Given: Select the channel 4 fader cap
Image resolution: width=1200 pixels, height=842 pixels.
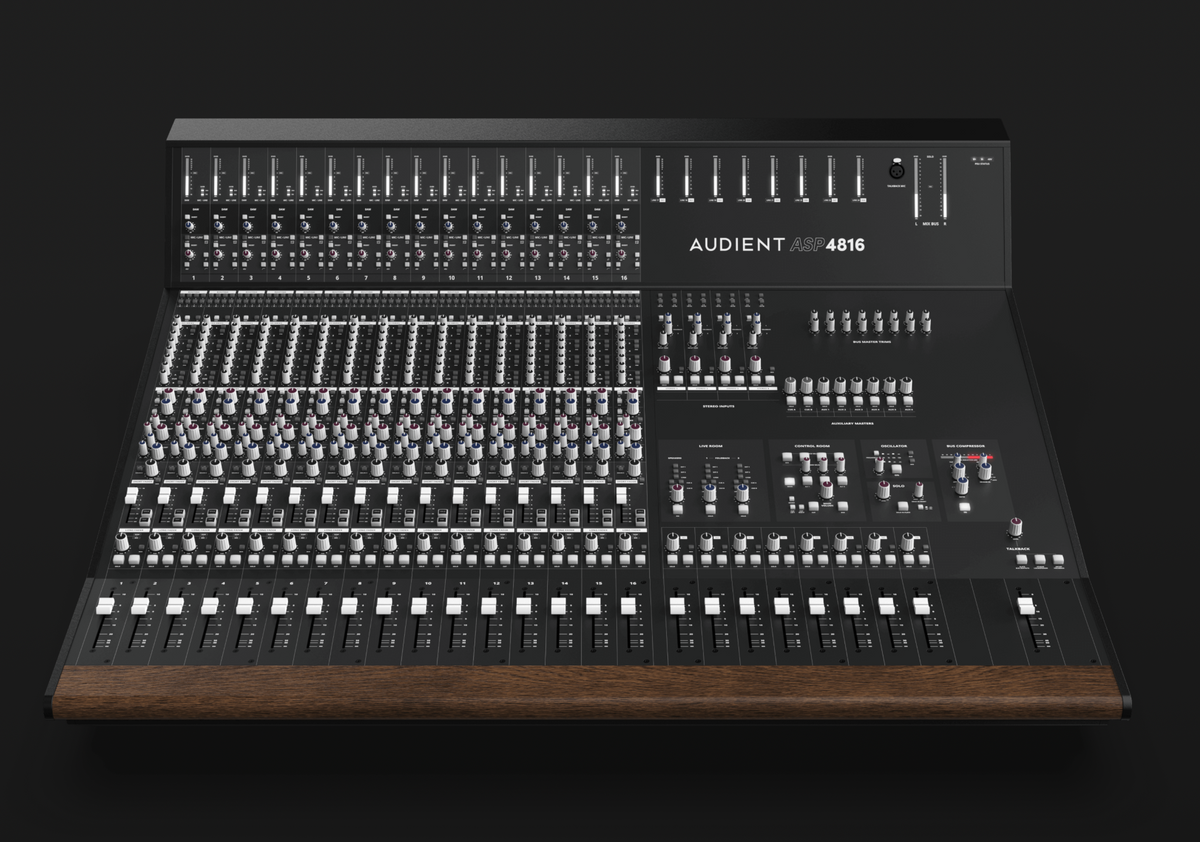Looking at the screenshot, I should (208, 606).
